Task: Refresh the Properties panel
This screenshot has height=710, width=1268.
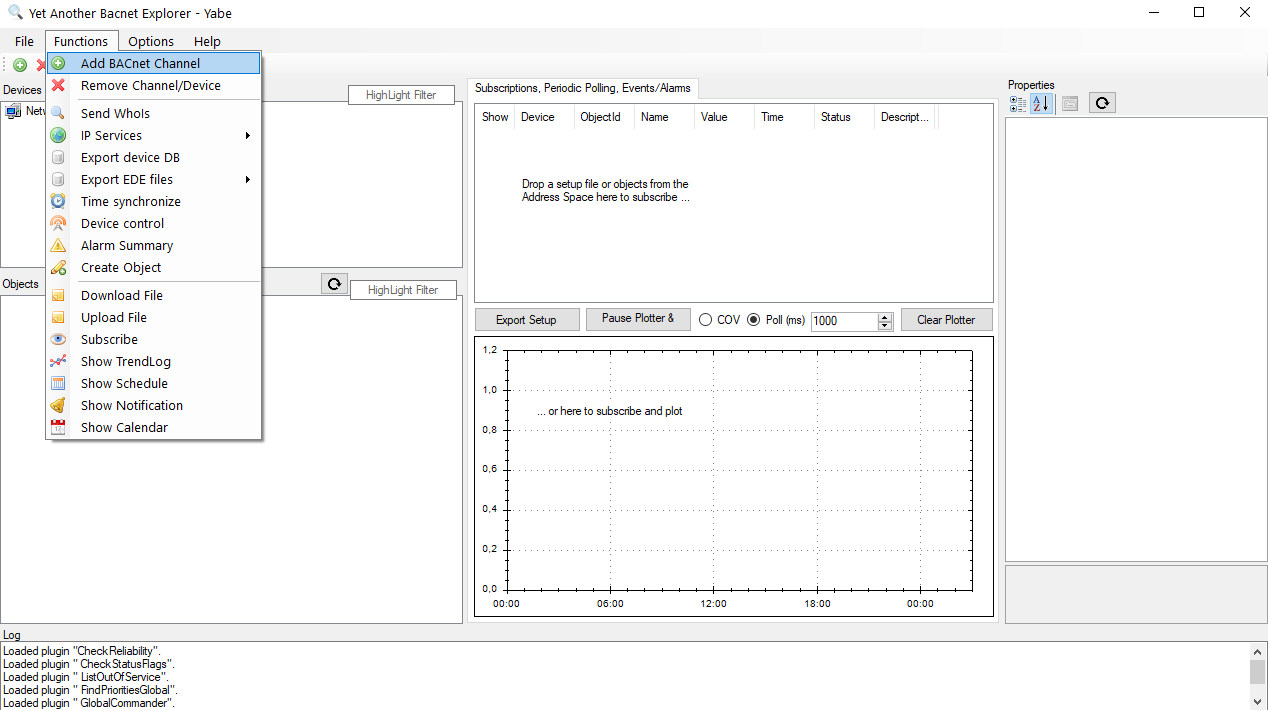Action: [x=1102, y=103]
